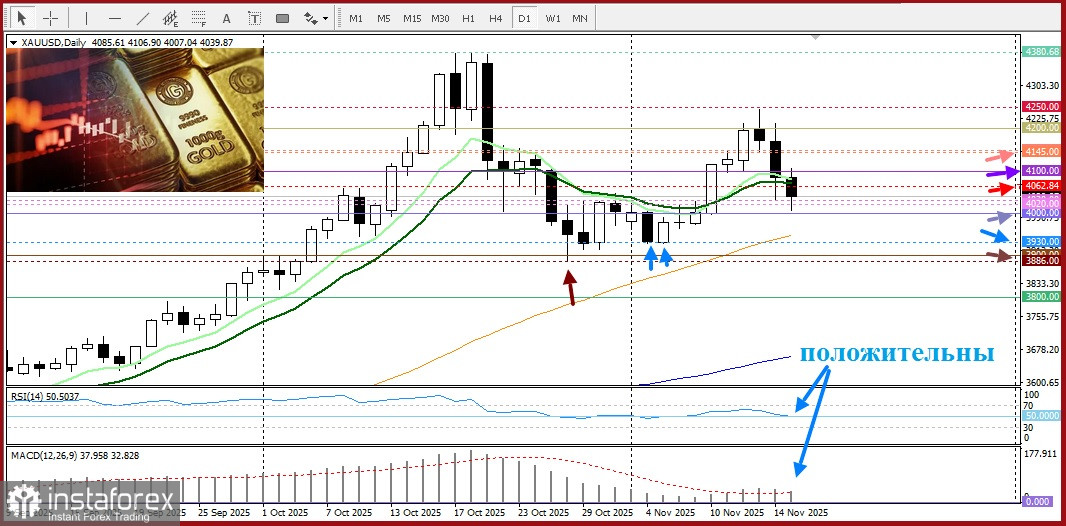This screenshot has width=1066, height=526.
Task: Select the cursor arrow tool
Action: pyautogui.click(x=22, y=18)
